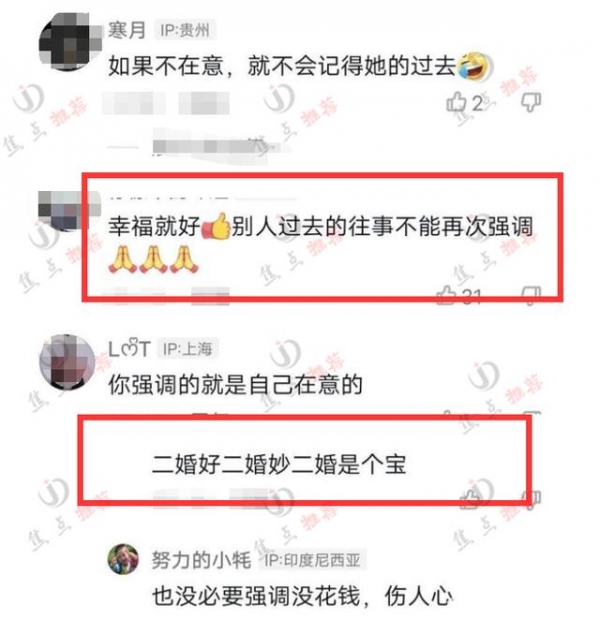600x619 pixels.
Task: Like 寒月's comment with thumbs-up icon
Action: point(457,102)
